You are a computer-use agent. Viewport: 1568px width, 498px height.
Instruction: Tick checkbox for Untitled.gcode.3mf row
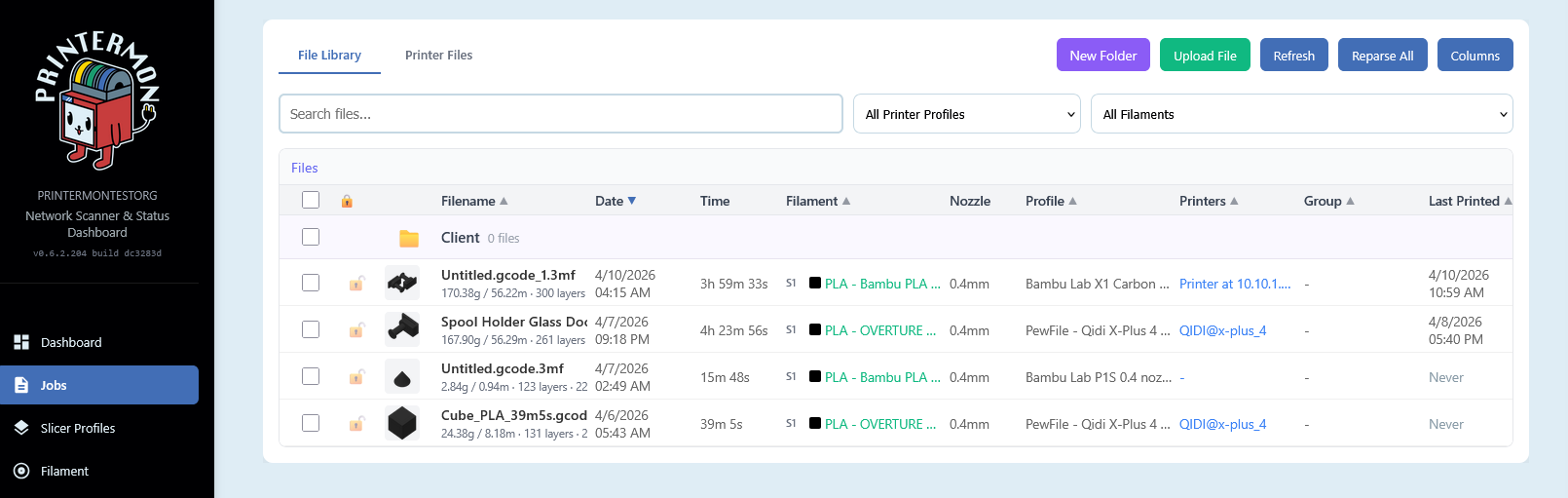pos(311,376)
